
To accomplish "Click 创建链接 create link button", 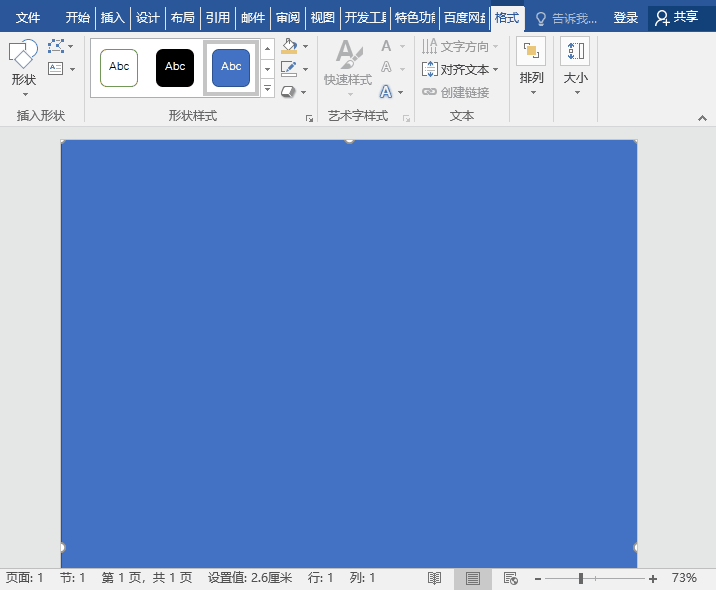I will pyautogui.click(x=455, y=92).
